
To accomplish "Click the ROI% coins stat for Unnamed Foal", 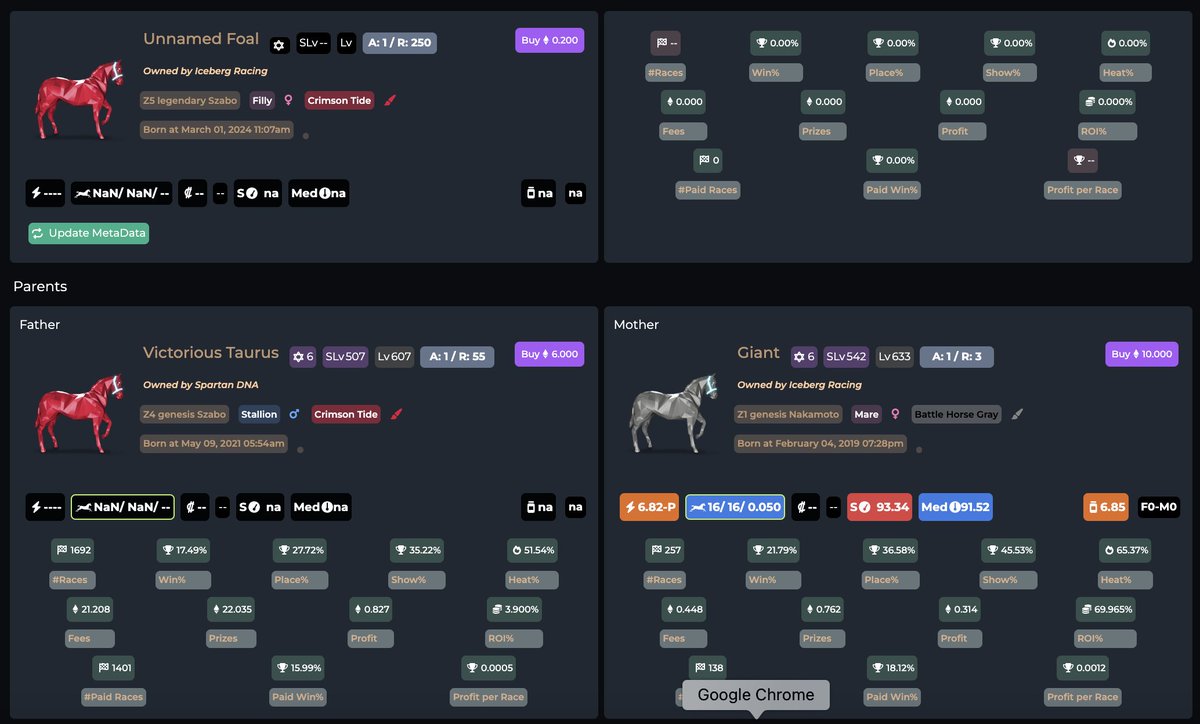I will 1108,101.
